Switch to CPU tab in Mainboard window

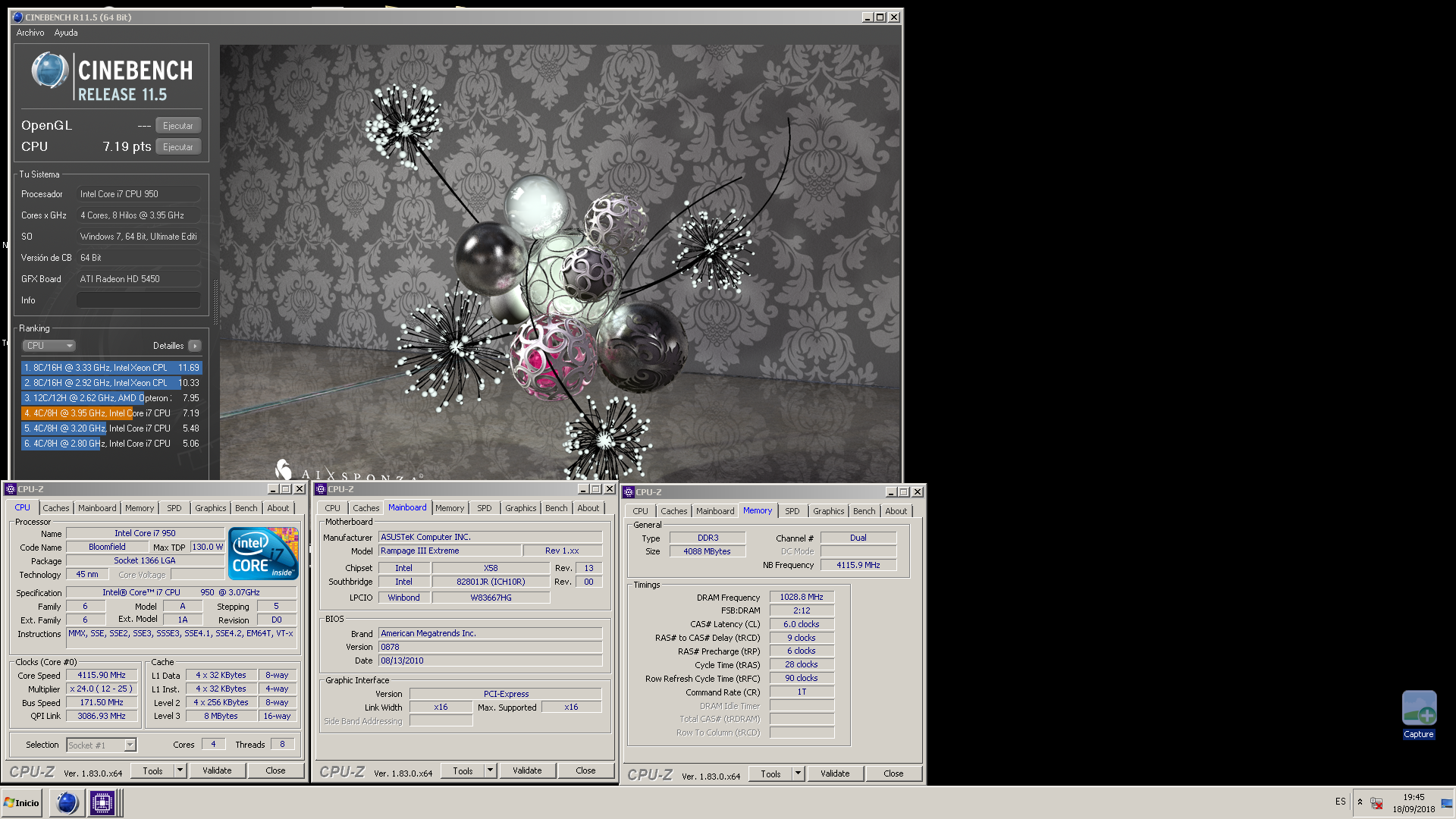(332, 508)
